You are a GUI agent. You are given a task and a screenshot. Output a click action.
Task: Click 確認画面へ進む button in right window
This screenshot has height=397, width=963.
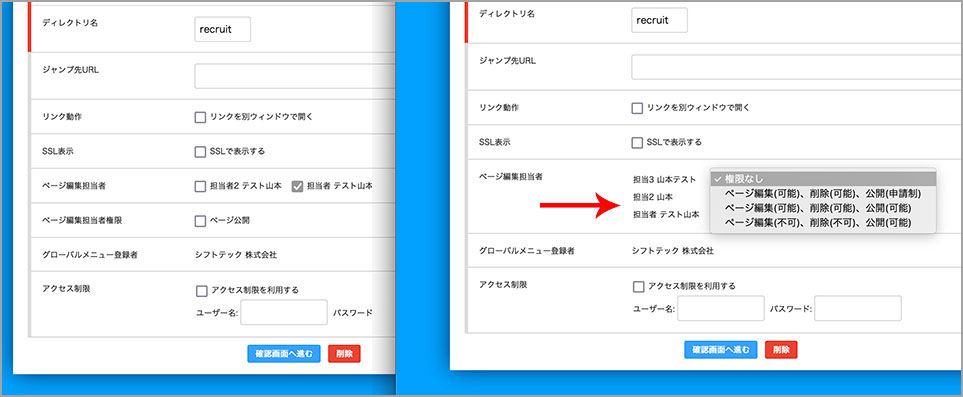(x=721, y=350)
